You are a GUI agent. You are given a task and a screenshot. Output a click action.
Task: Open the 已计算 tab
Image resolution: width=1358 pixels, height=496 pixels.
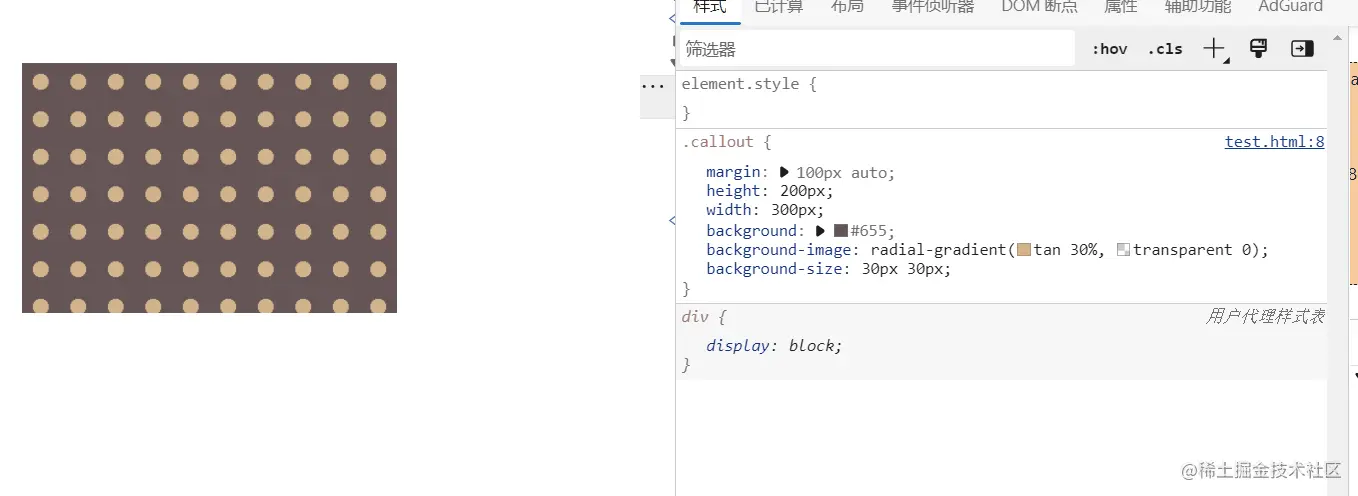778,8
